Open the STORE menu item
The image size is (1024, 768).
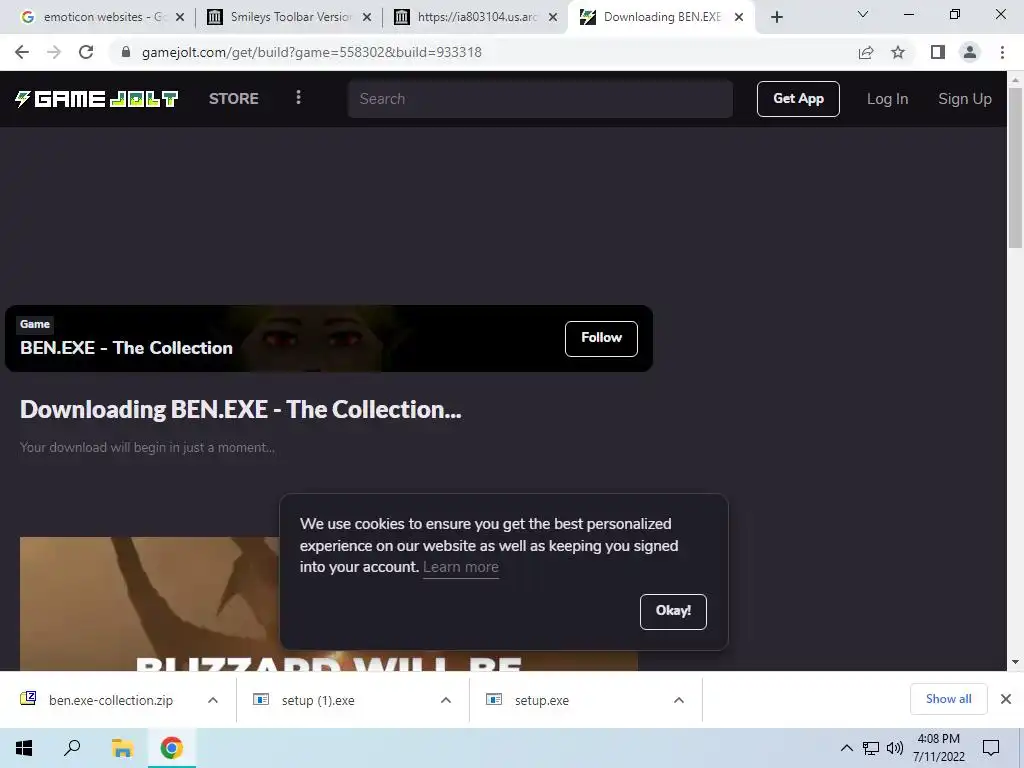[x=234, y=99]
